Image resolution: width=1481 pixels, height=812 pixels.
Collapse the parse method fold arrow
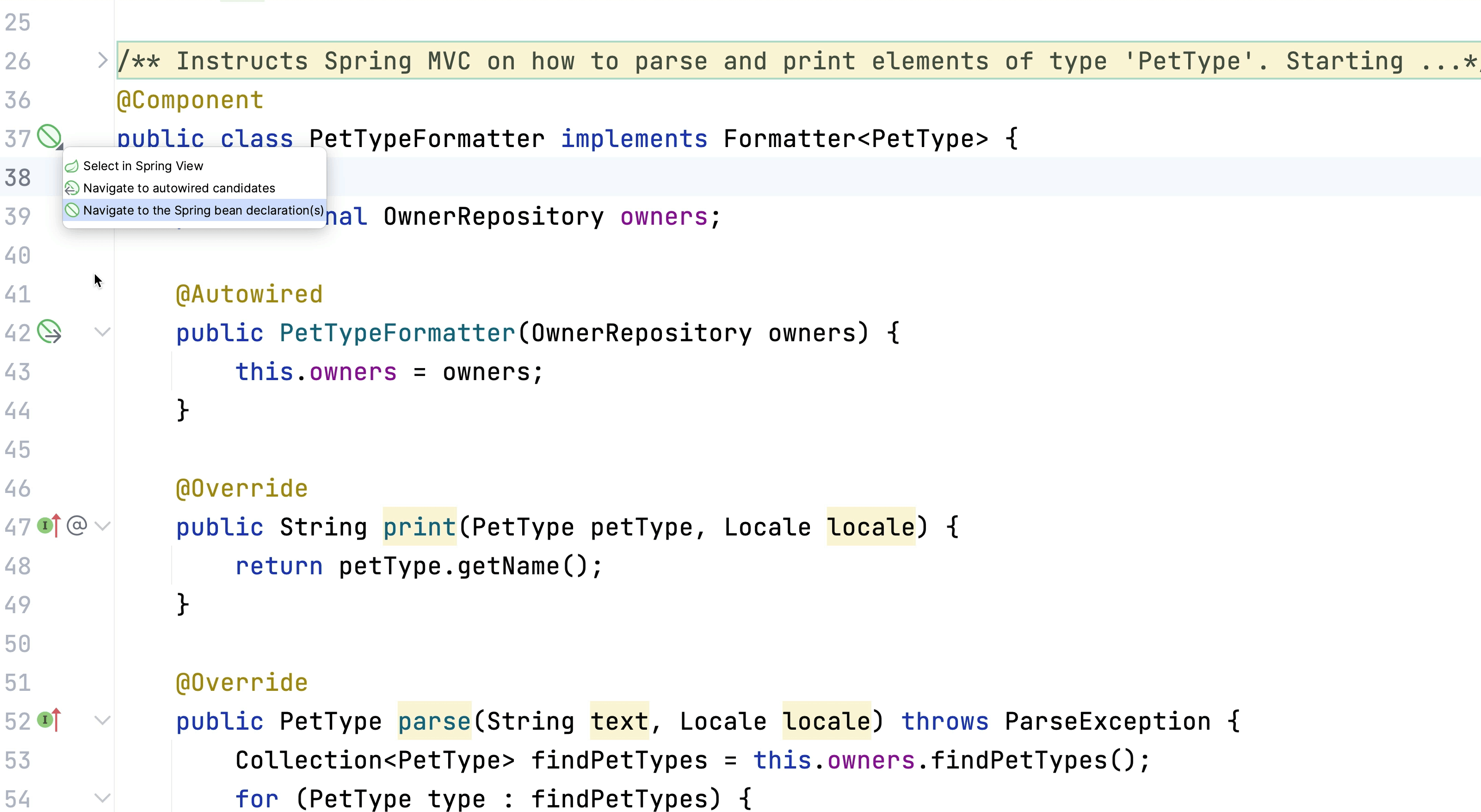point(102,720)
